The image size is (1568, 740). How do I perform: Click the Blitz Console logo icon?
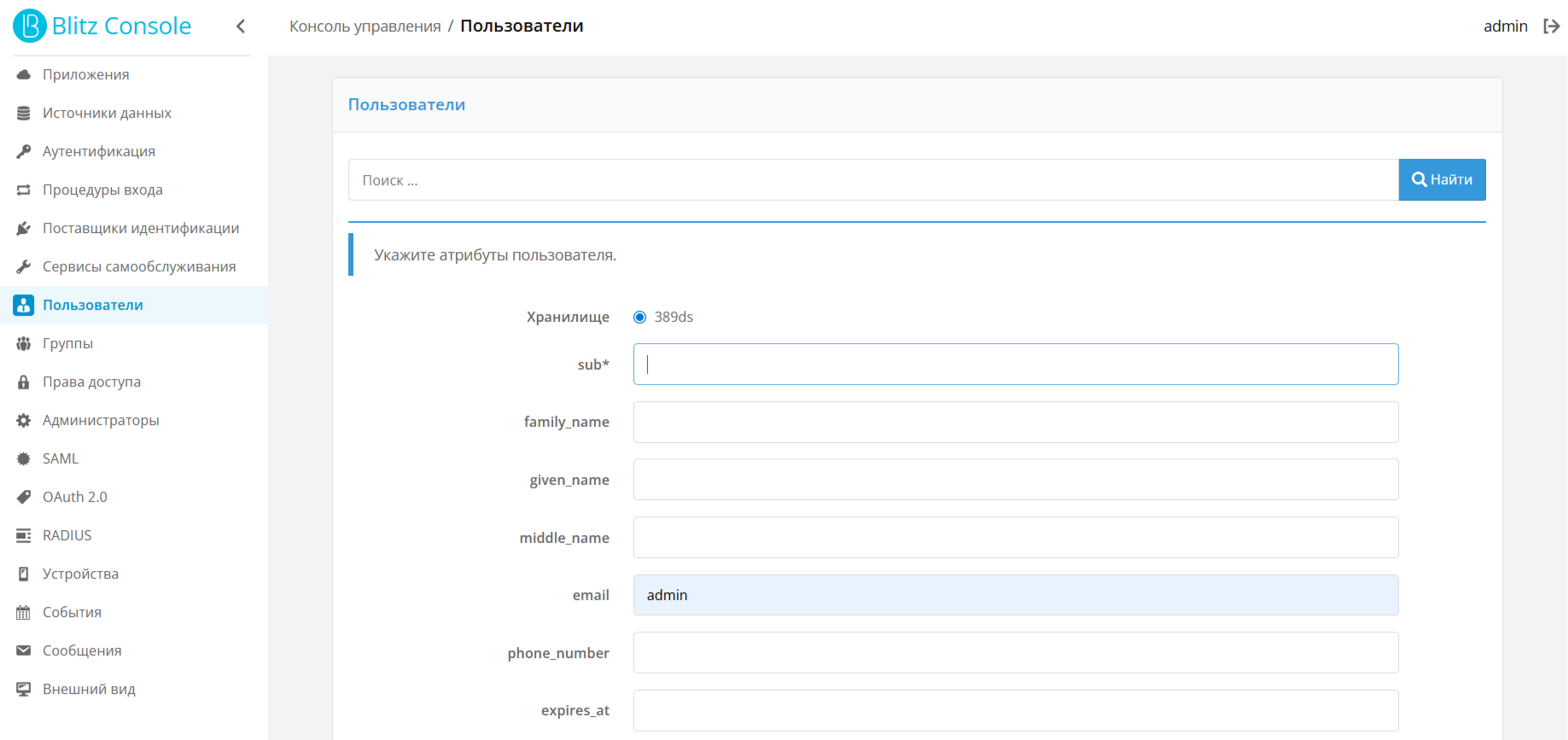pyautogui.click(x=30, y=26)
